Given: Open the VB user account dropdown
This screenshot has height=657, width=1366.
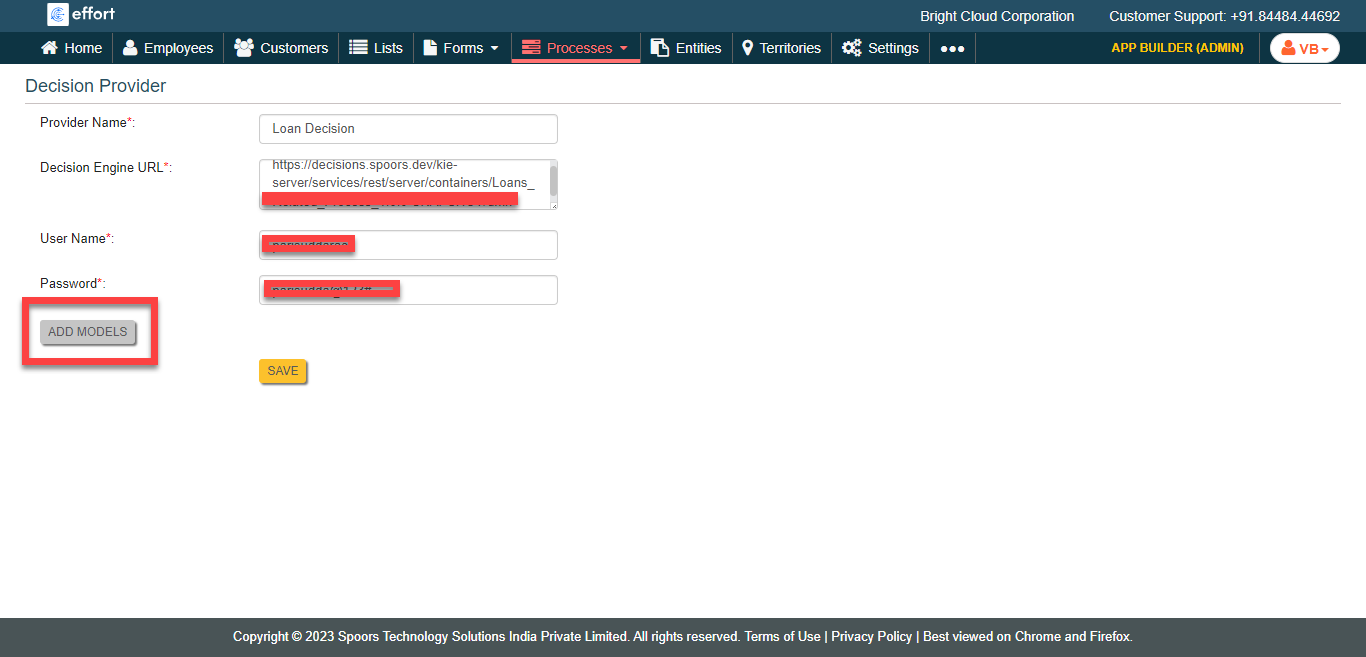Looking at the screenshot, I should click(x=1304, y=48).
